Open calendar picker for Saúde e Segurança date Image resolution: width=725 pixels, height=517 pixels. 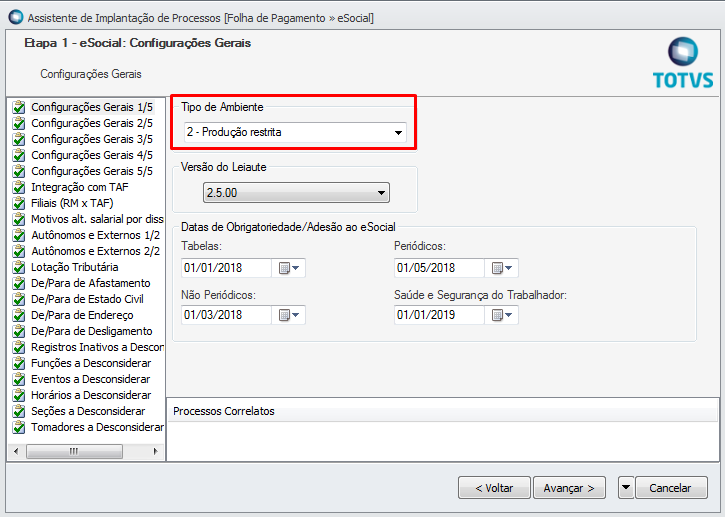502,315
